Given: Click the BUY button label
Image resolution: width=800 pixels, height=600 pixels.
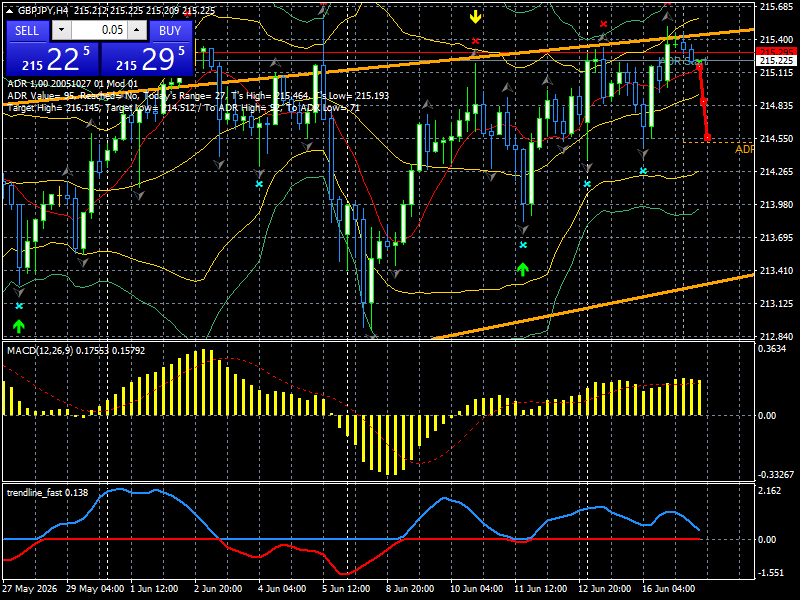Looking at the screenshot, I should (x=170, y=31).
